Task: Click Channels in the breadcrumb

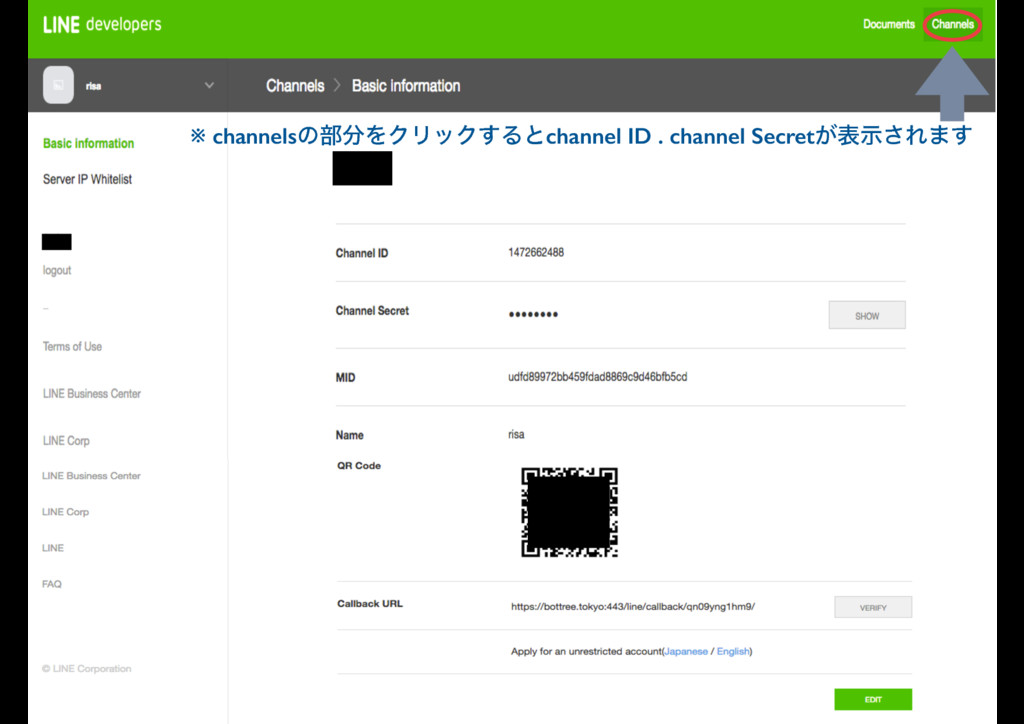Action: coord(295,86)
